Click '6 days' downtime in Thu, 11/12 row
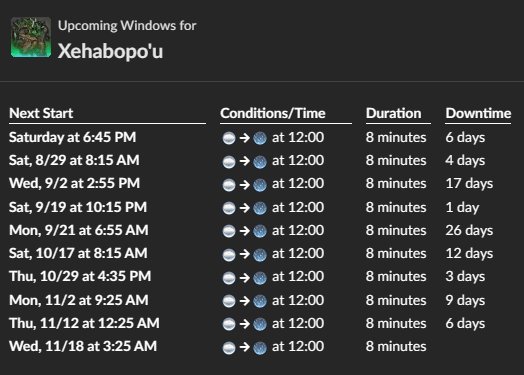This screenshot has width=524, height=375. click(465, 323)
